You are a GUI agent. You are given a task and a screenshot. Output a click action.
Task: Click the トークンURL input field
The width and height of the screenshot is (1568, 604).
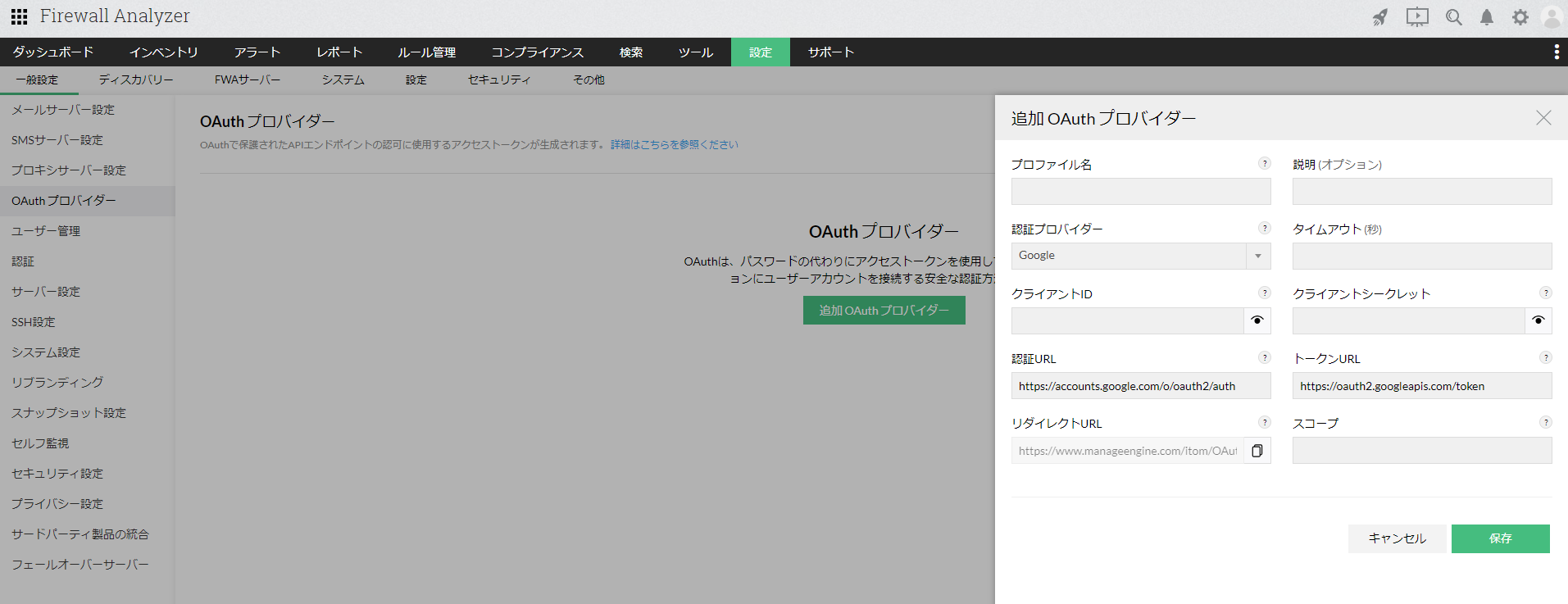(1422, 385)
